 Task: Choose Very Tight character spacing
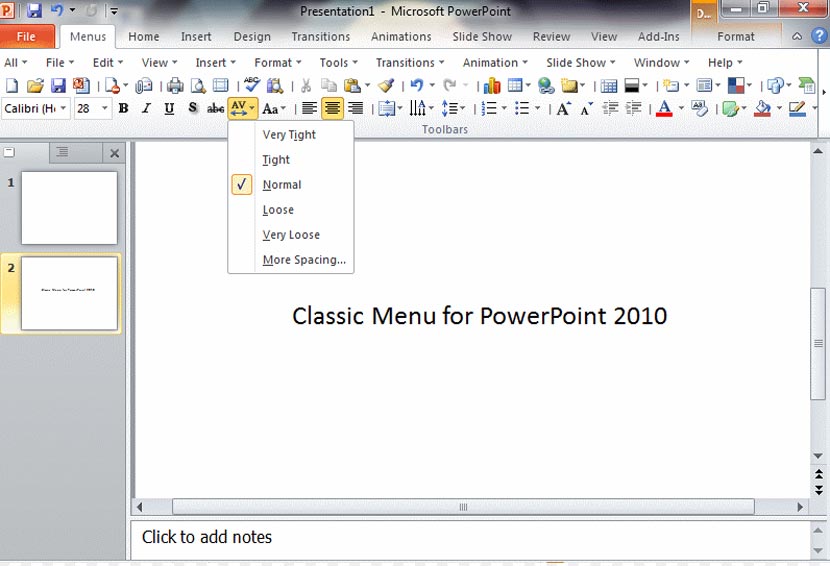[291, 134]
